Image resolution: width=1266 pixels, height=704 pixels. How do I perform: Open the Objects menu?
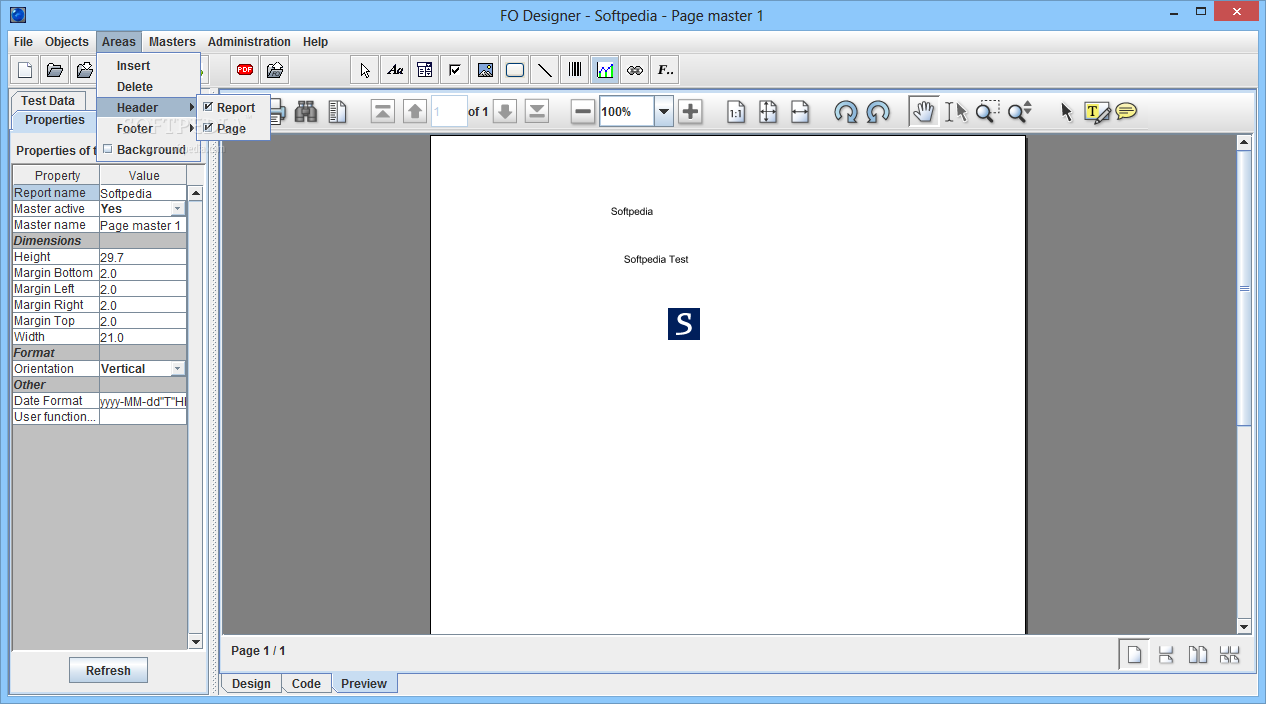click(x=67, y=42)
